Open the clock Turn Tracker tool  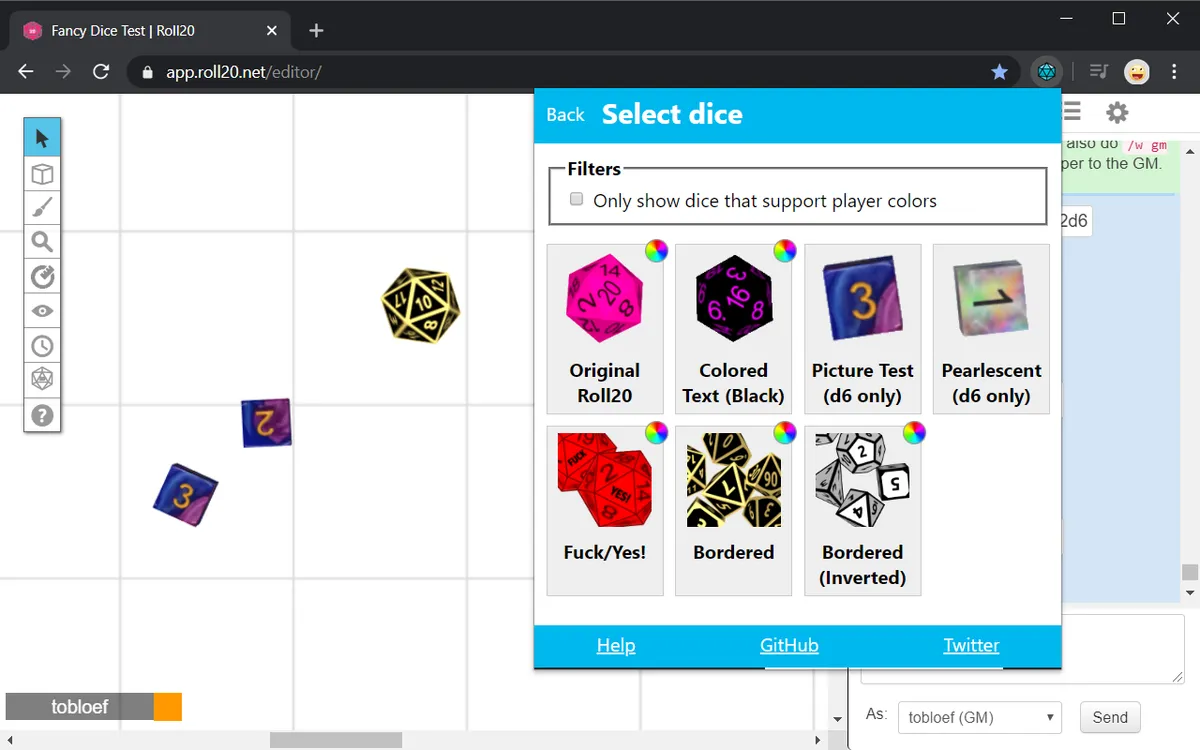42,346
